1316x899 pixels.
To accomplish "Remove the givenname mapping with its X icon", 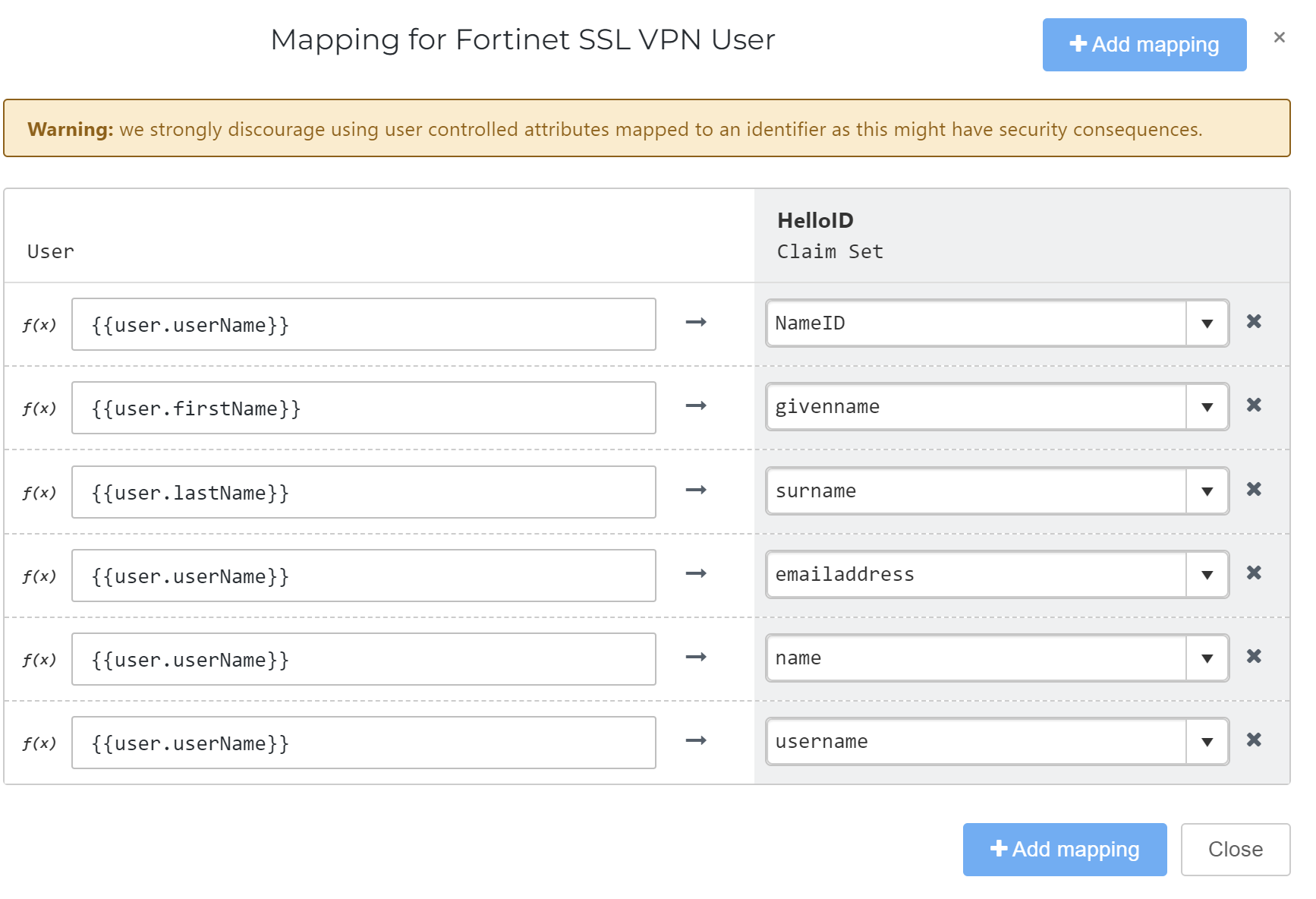I will [1254, 405].
